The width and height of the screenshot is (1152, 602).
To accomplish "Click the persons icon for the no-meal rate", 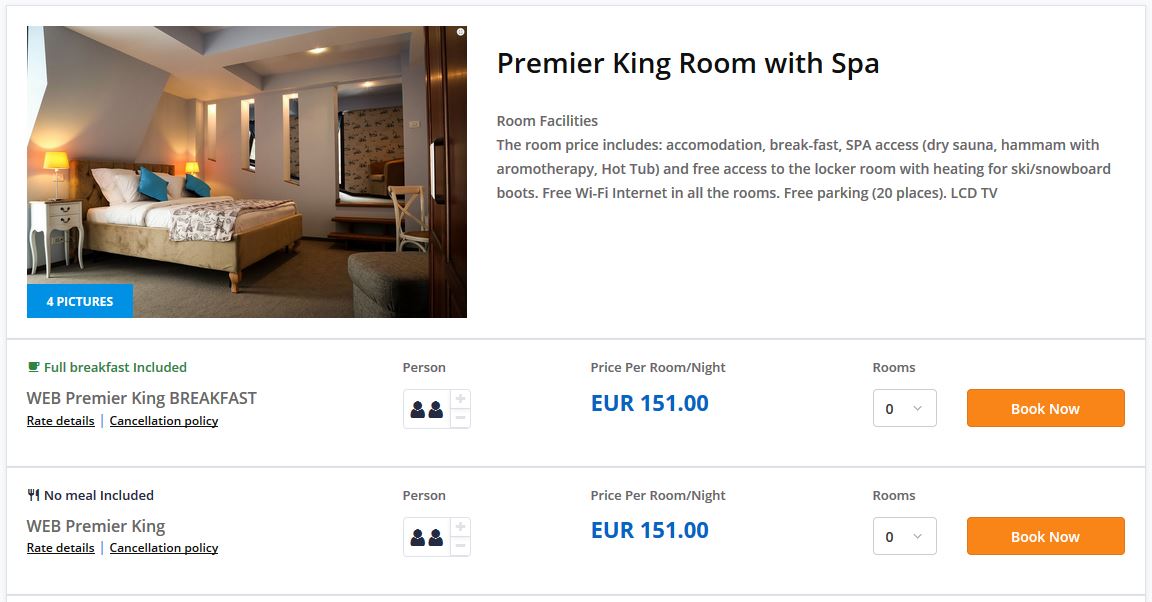I will 427,537.
